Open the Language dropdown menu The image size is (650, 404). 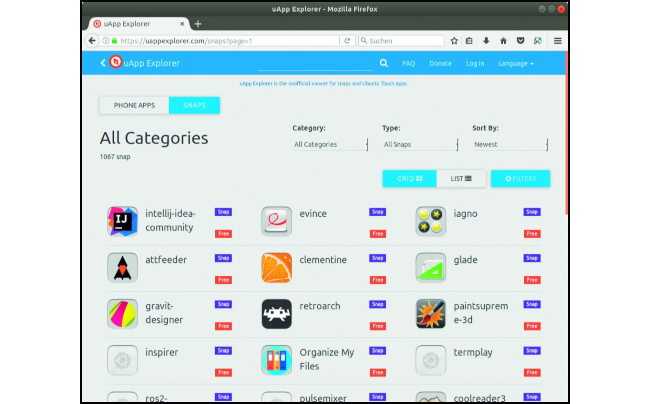point(516,63)
